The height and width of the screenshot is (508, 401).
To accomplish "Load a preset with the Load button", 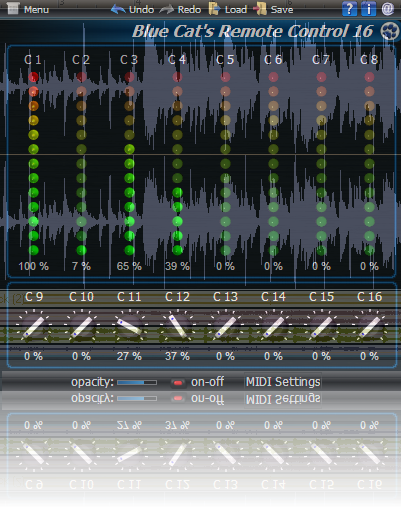I will coord(228,9).
